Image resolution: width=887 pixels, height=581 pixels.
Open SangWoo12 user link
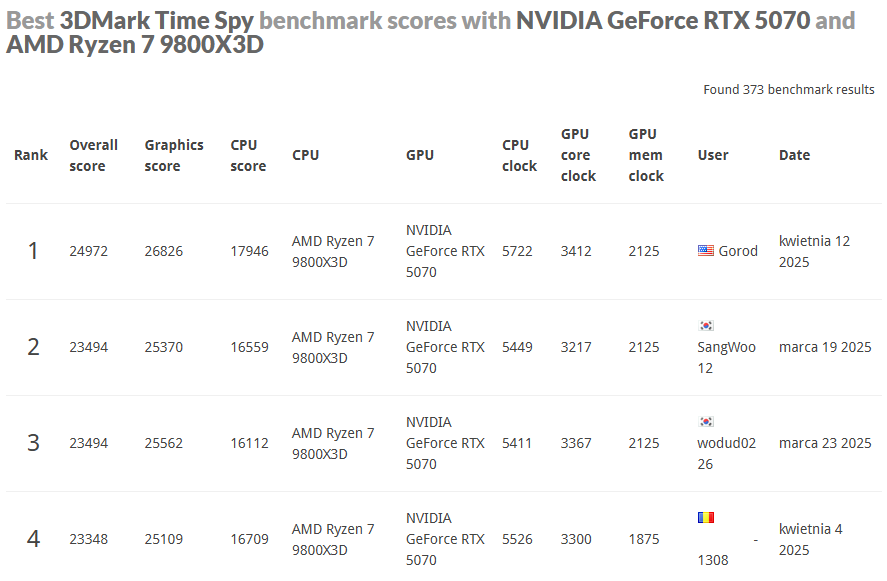726,357
